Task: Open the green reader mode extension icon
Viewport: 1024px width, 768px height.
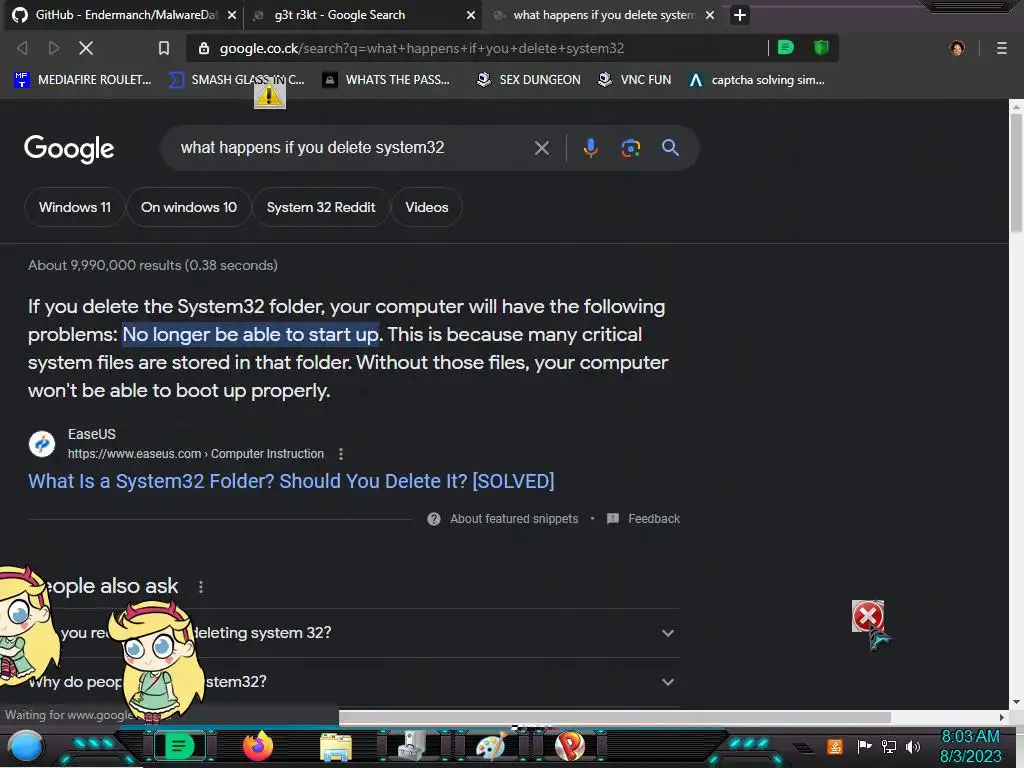Action: pos(786,48)
